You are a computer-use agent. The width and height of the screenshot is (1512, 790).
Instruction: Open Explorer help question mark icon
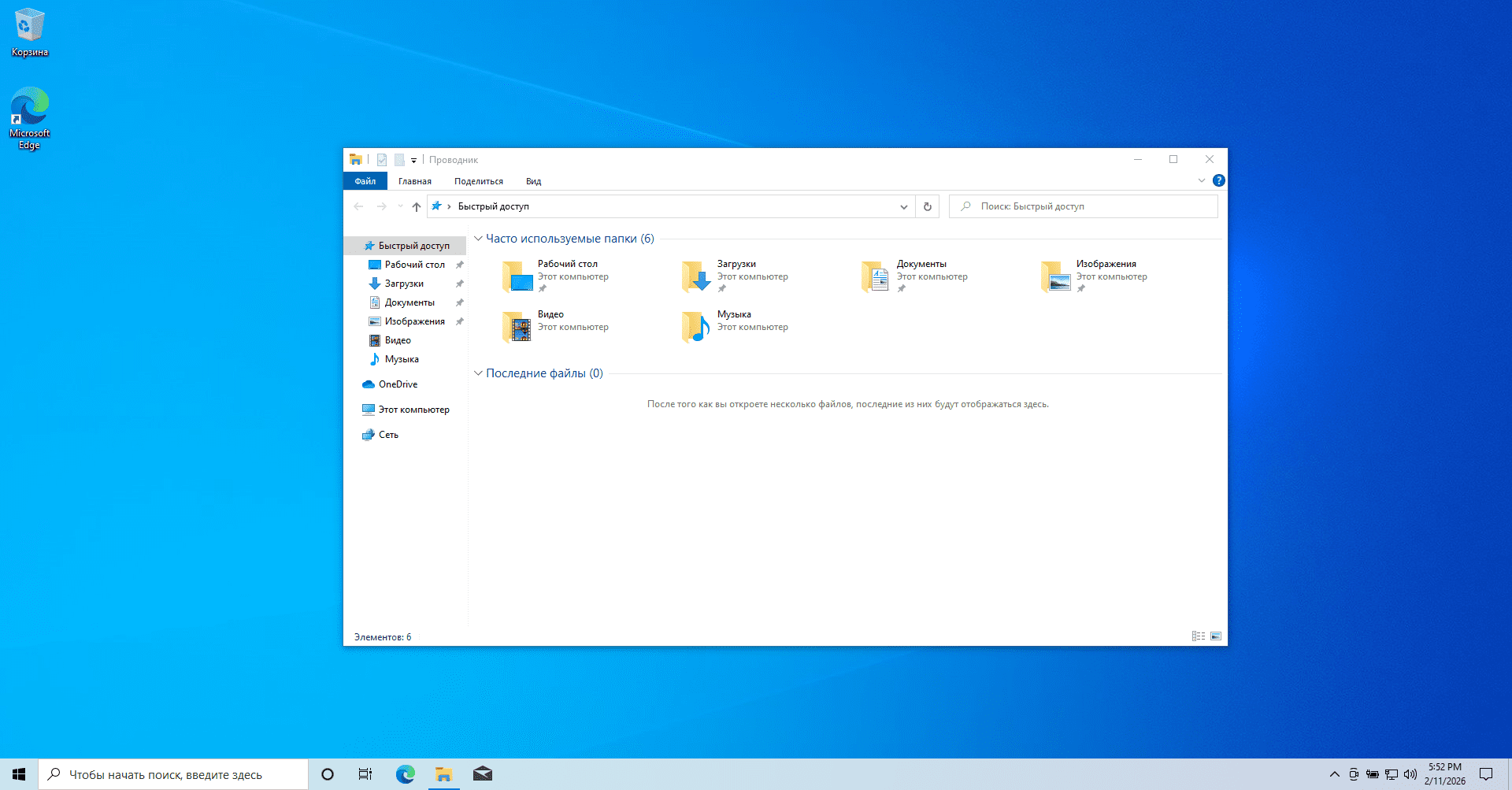coord(1219,180)
